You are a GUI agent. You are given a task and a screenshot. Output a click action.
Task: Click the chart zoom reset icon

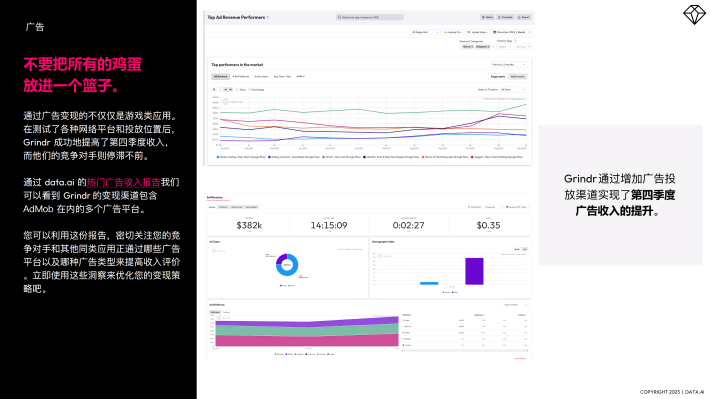(225, 90)
